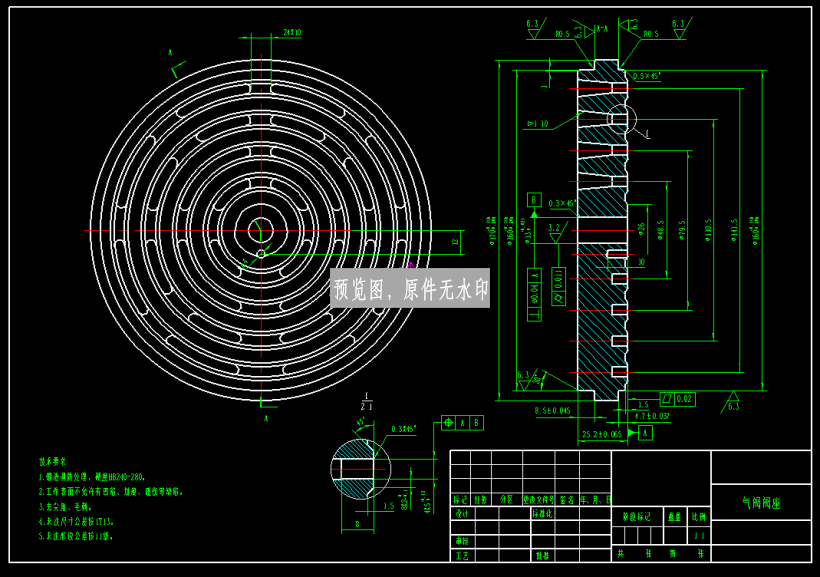Select the flatness tolerance value 0.02

684,399
